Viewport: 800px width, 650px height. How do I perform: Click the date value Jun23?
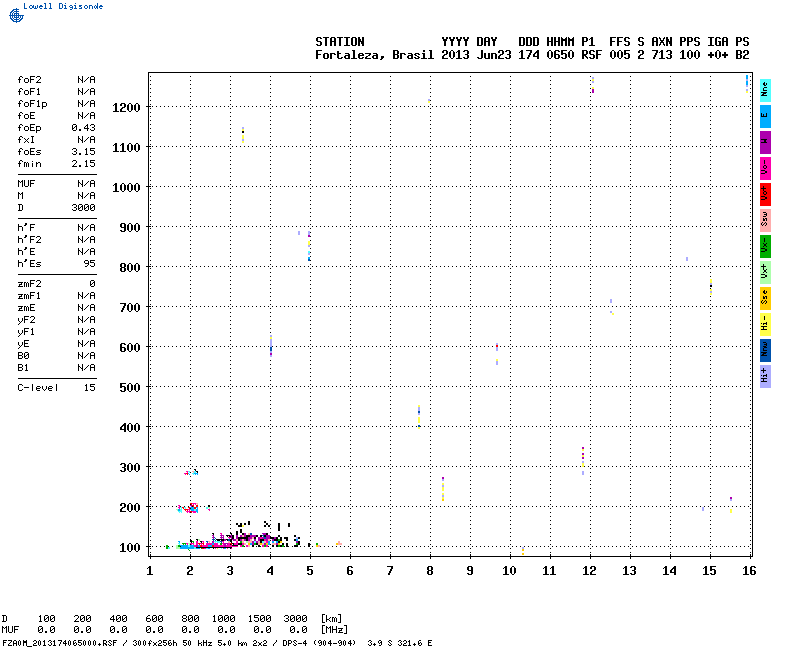pyautogui.click(x=493, y=55)
